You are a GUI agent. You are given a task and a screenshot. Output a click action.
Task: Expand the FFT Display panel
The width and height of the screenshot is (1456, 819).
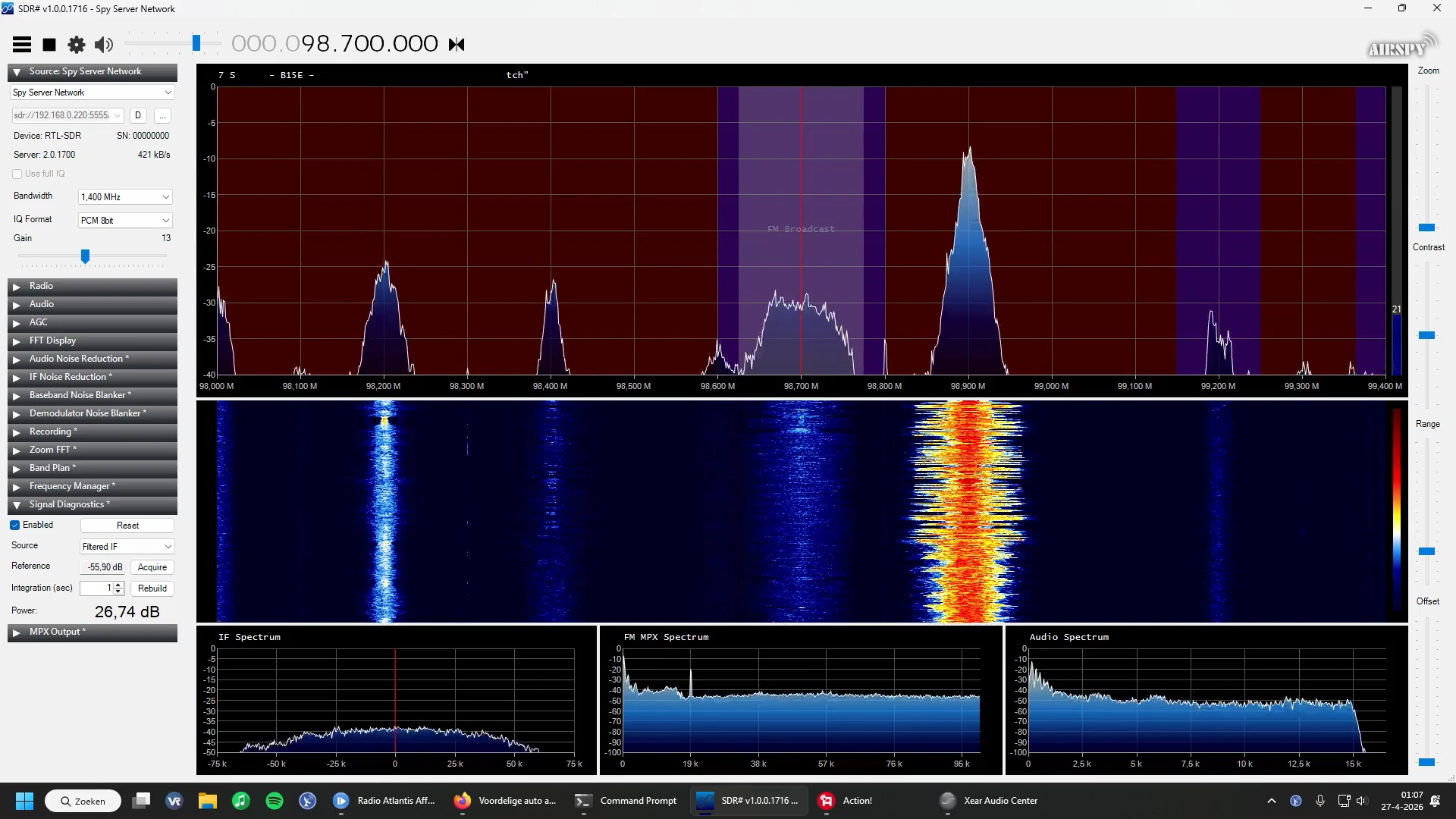(93, 340)
